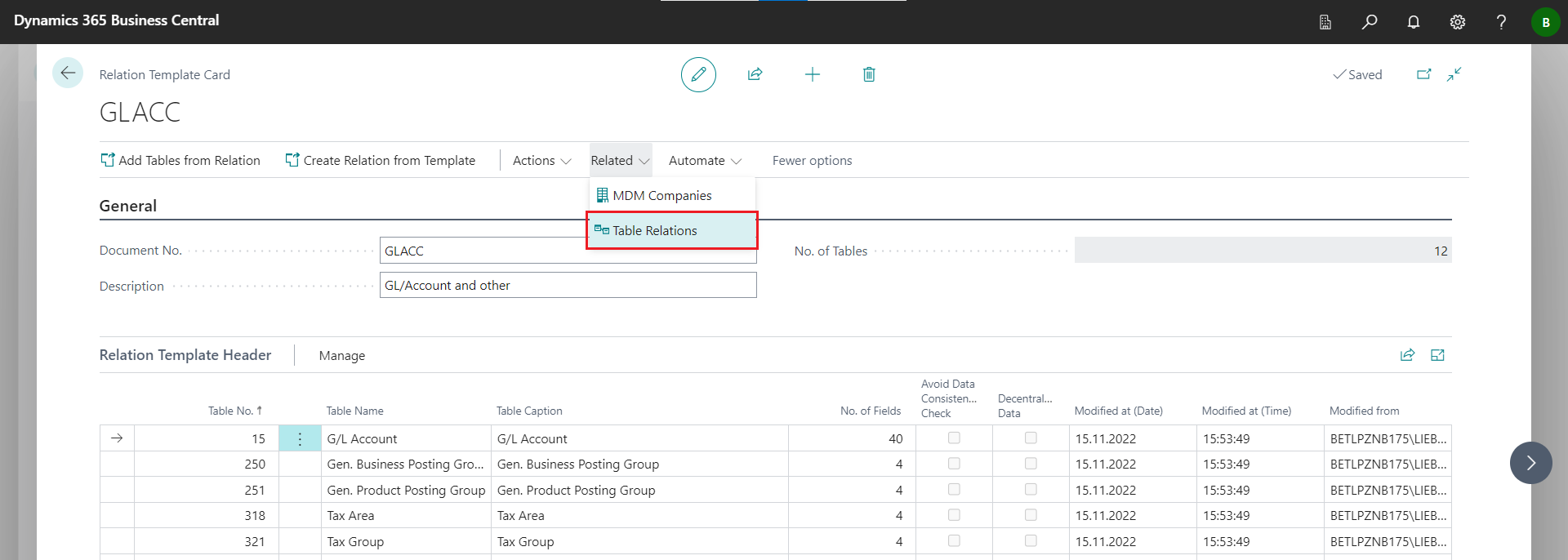Show more options for G/L Account row
This screenshot has height=560, width=1568.
(300, 438)
